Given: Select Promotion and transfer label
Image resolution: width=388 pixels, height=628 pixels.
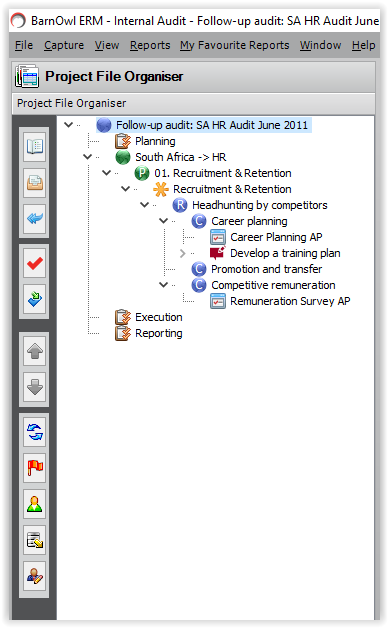Looking at the screenshot, I should [x=267, y=269].
